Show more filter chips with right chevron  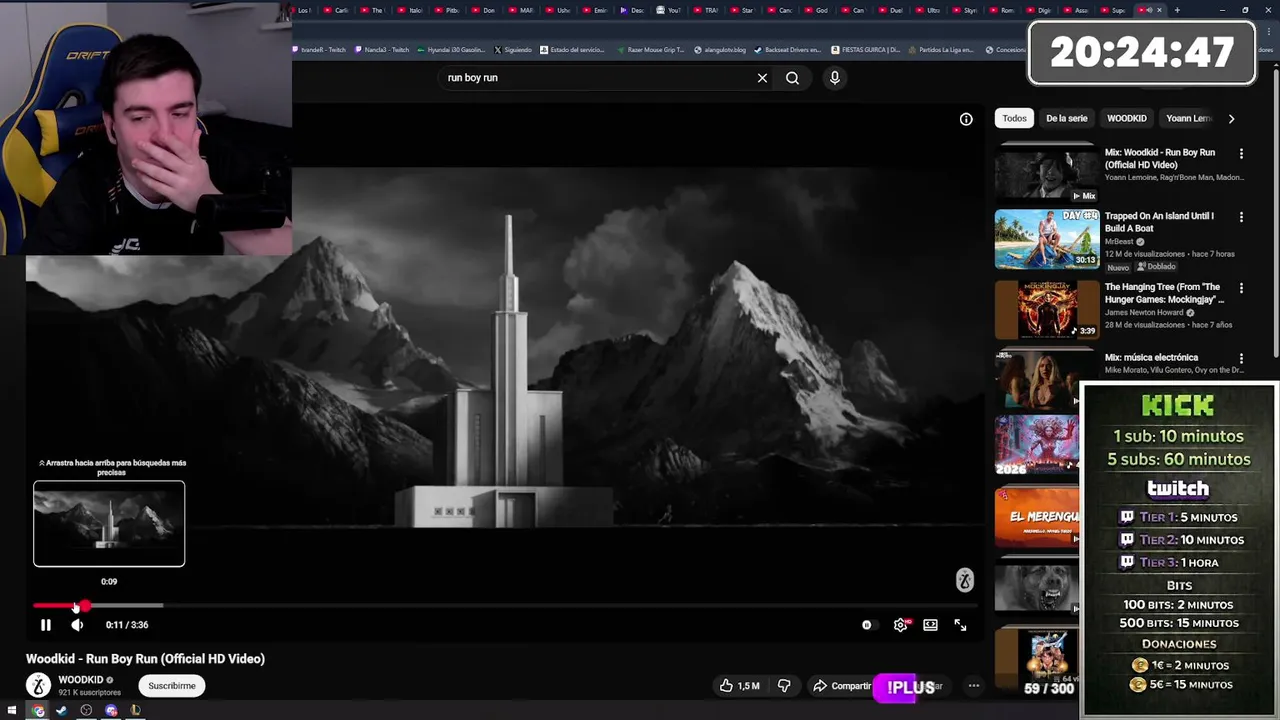pyautogui.click(x=1231, y=119)
